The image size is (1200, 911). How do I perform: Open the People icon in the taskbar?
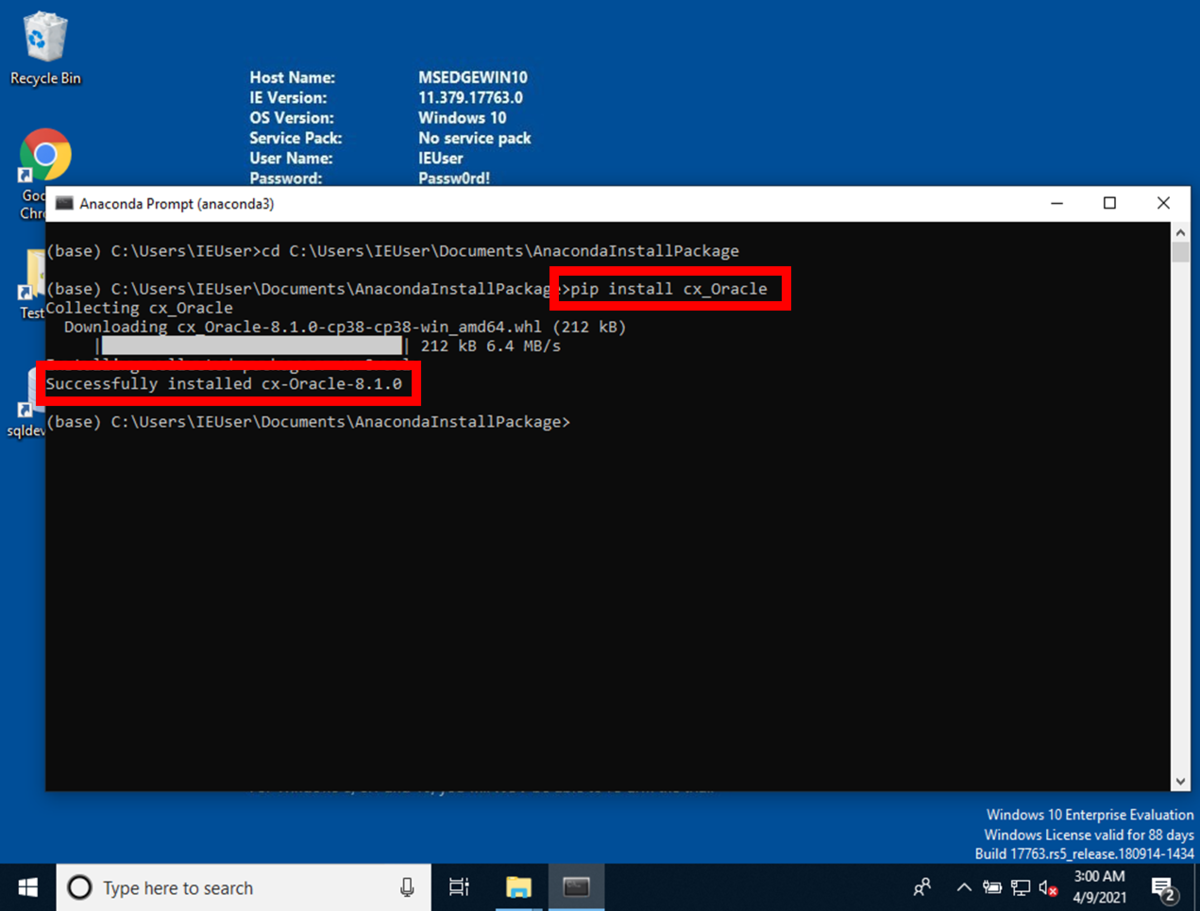click(x=923, y=887)
